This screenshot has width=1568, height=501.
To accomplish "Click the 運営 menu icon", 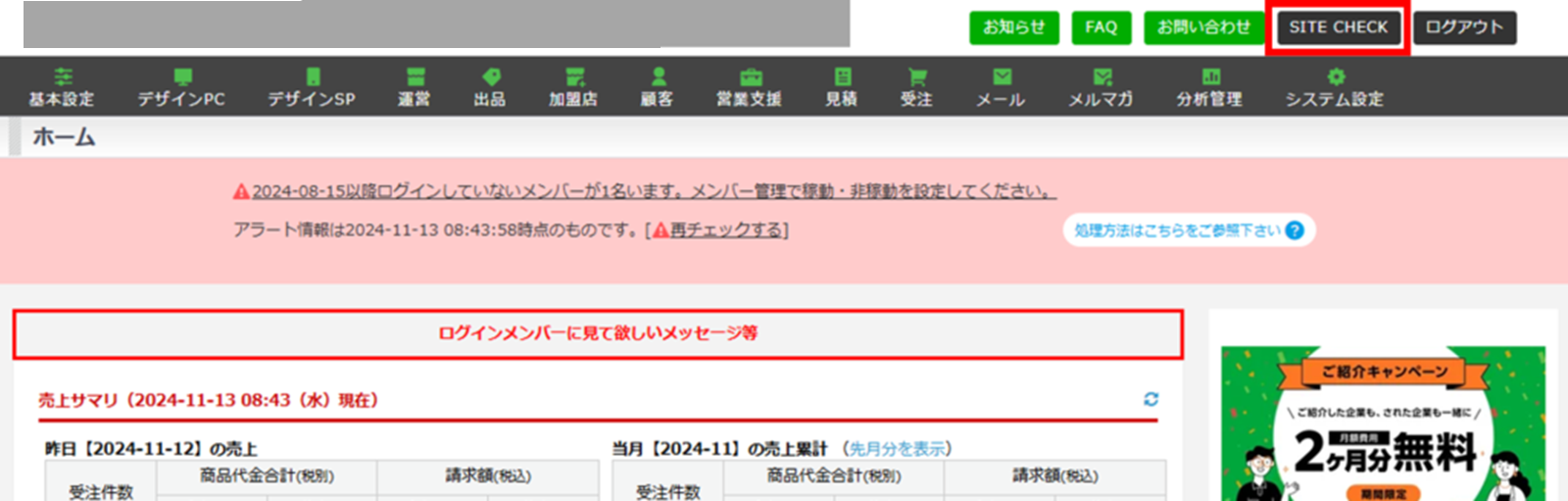I will click(x=415, y=76).
